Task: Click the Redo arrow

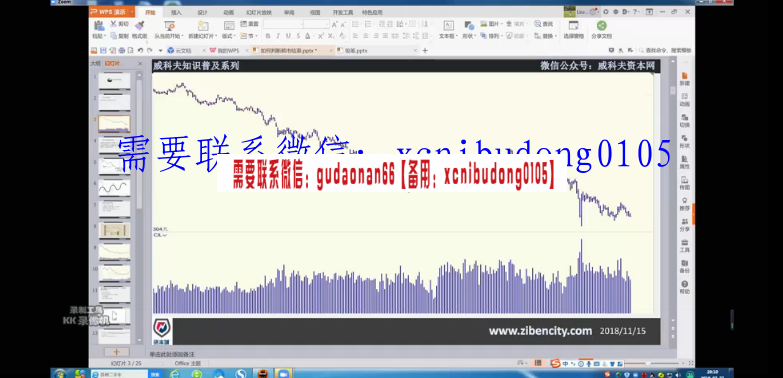Action: pyautogui.click(x=150, y=50)
